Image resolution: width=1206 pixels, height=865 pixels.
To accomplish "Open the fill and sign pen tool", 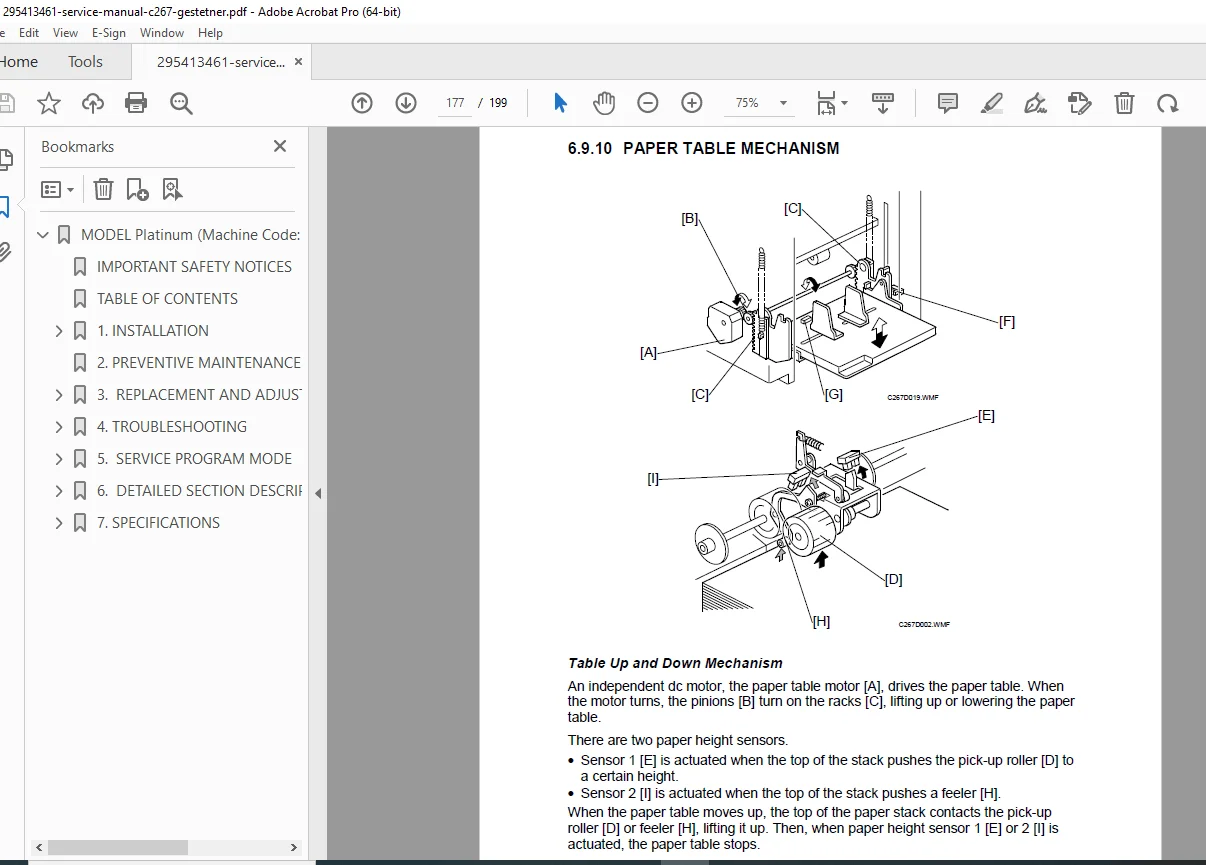I will pyautogui.click(x=1036, y=103).
